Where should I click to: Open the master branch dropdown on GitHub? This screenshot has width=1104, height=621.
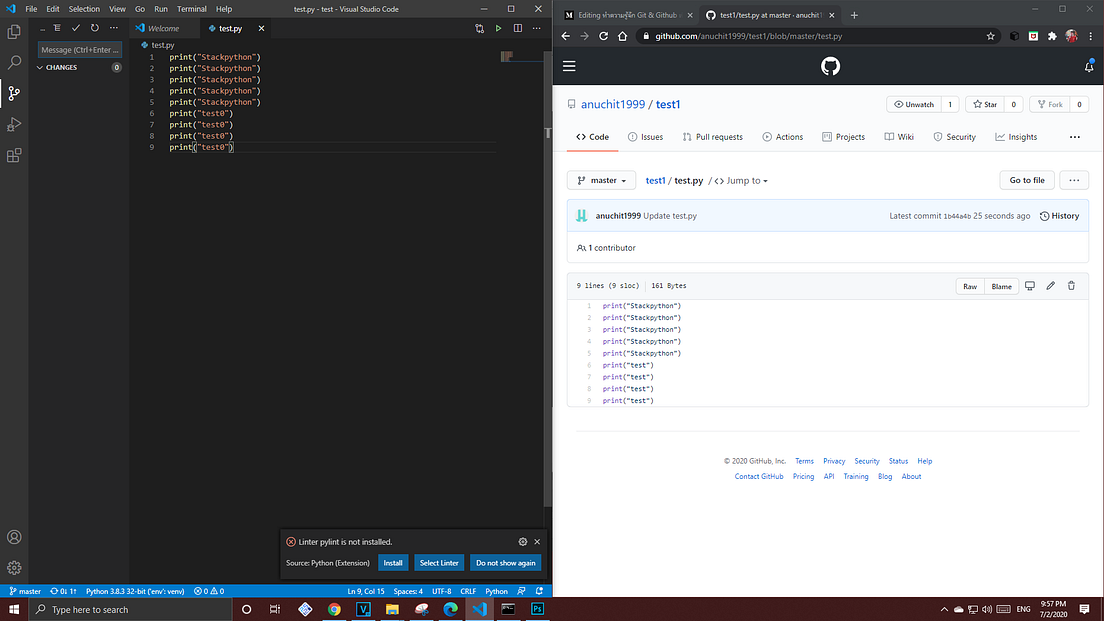click(601, 180)
